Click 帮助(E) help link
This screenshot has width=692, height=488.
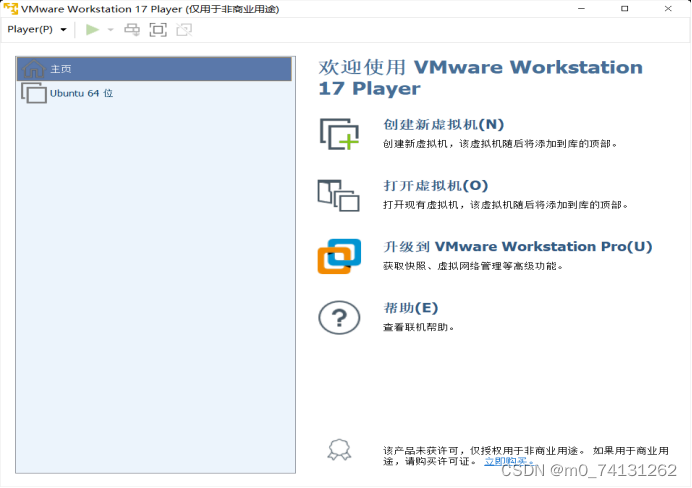click(x=410, y=308)
